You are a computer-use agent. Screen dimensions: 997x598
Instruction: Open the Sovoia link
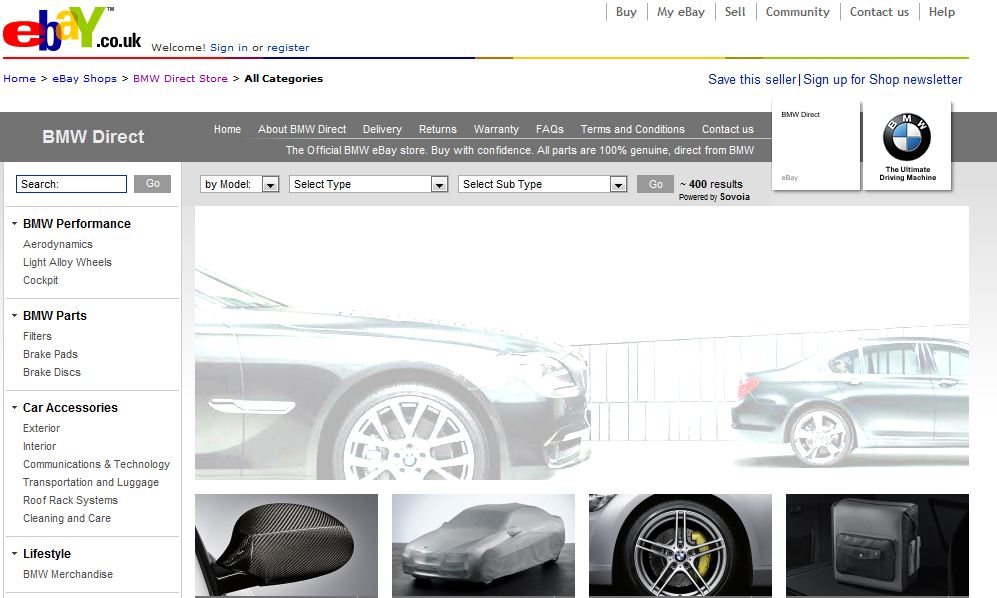tap(734, 197)
